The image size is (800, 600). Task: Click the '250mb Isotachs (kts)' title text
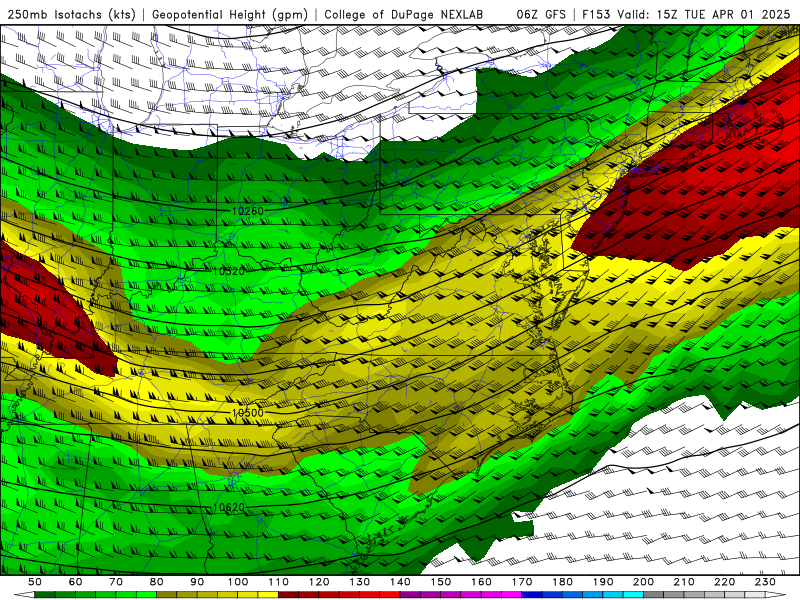(x=71, y=14)
